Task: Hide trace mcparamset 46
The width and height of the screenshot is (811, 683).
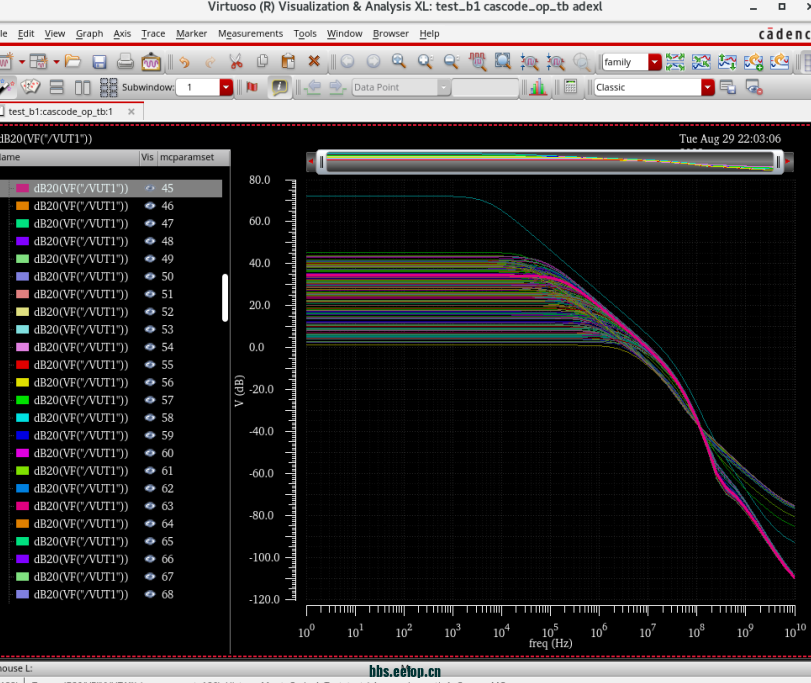Action: coord(150,206)
